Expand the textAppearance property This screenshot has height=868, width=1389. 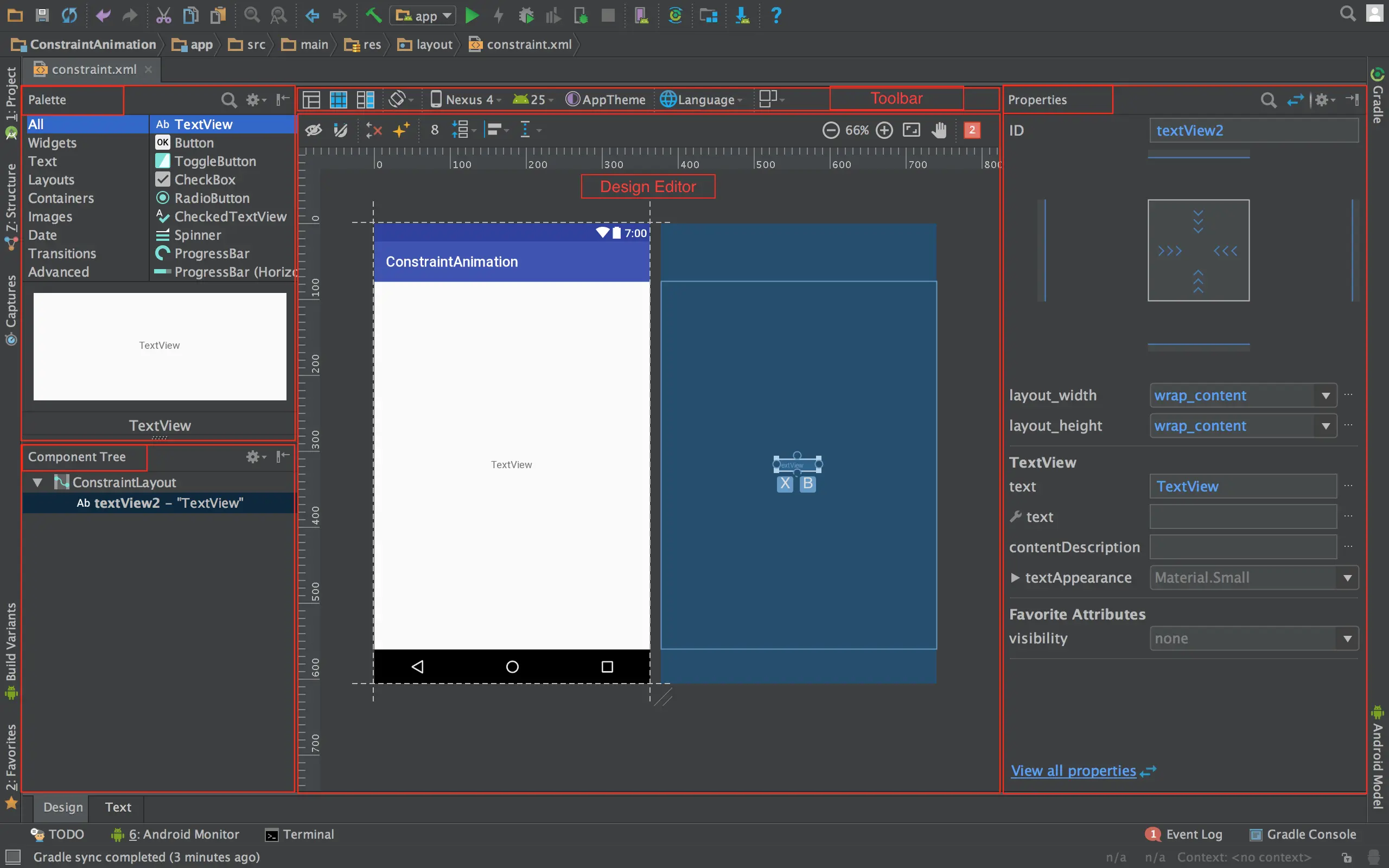1015,578
